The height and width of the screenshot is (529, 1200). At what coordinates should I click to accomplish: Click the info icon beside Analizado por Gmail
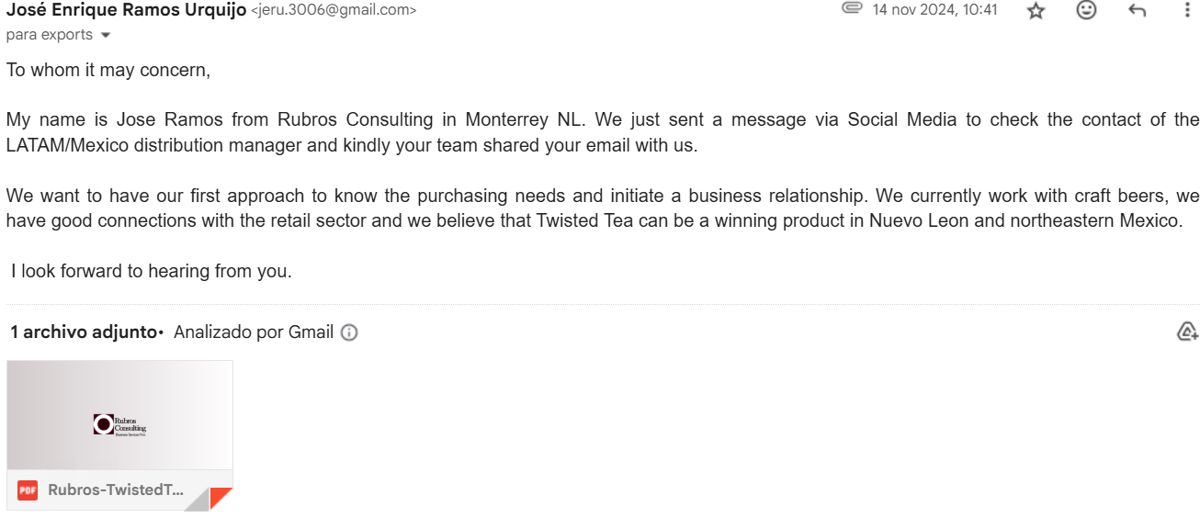349,333
